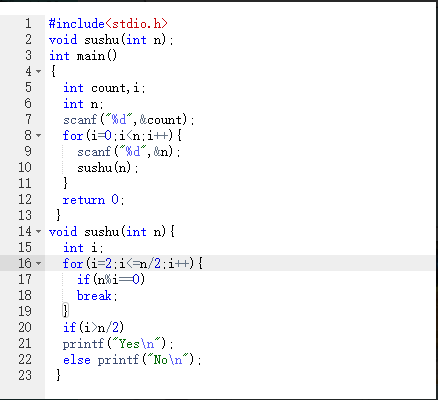438x400 pixels.
Task: Collapse the main function fold at line 4
Action: tap(39, 71)
